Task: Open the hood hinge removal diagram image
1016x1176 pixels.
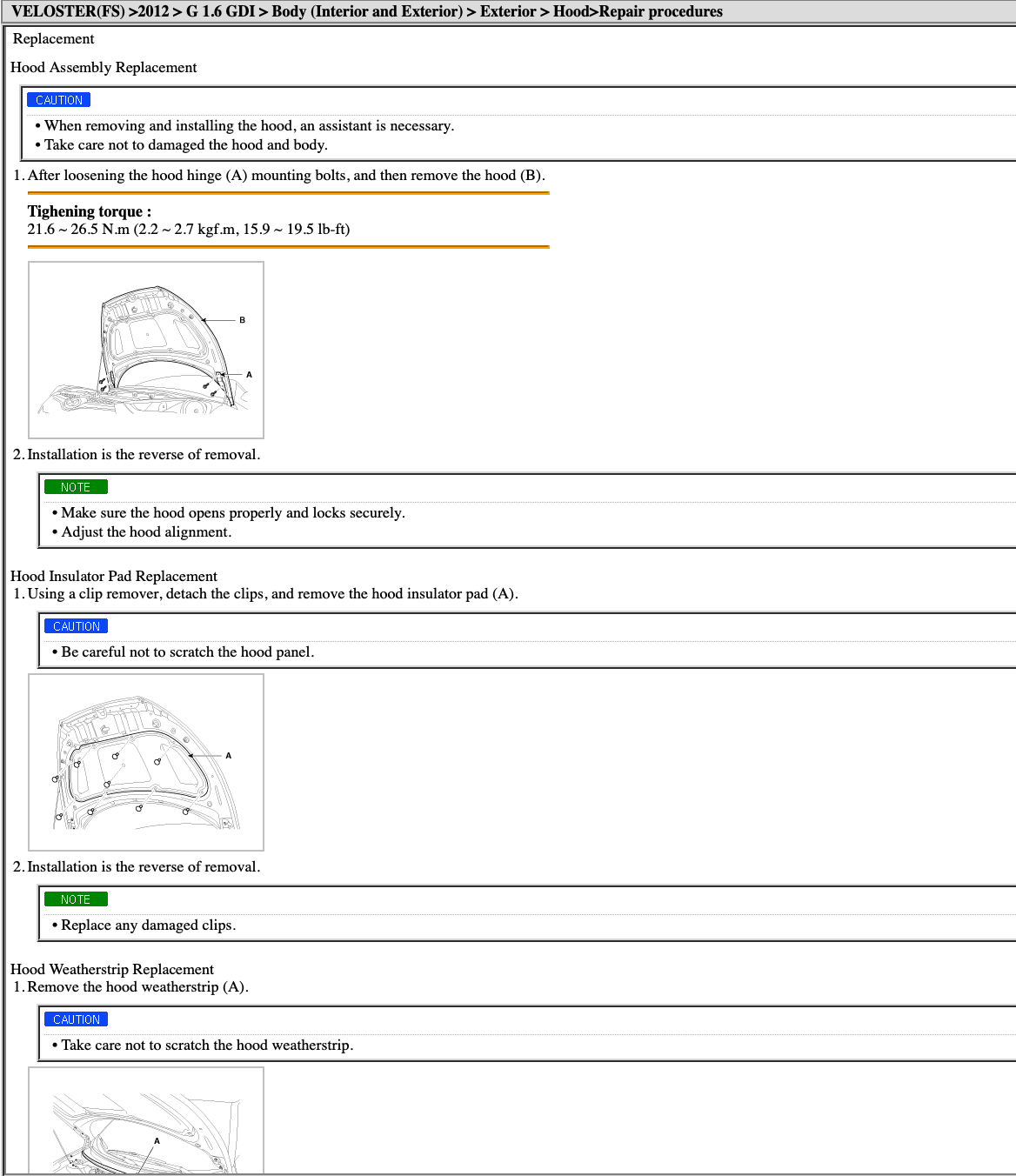Action: point(146,350)
